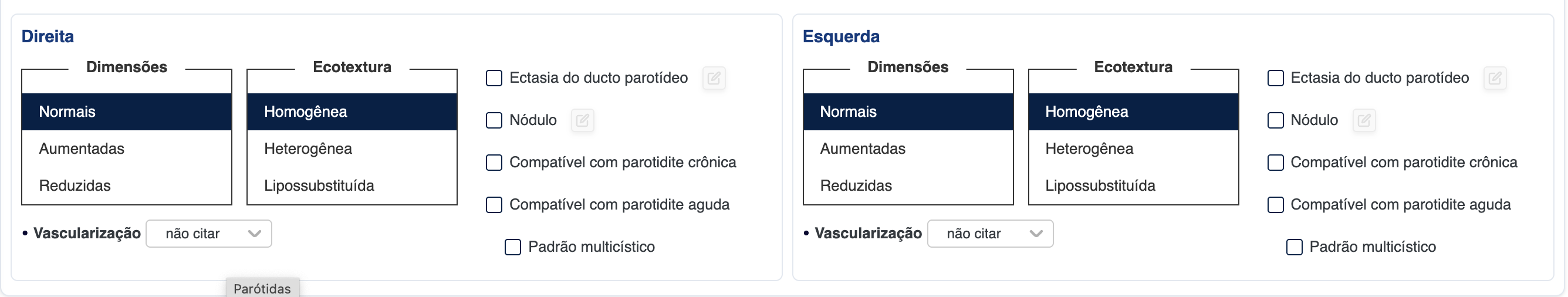Screen dimensions: 1568x297
Task: Open edit icon for left Ectasia do ducto parotídeo
Action: 1494,78
